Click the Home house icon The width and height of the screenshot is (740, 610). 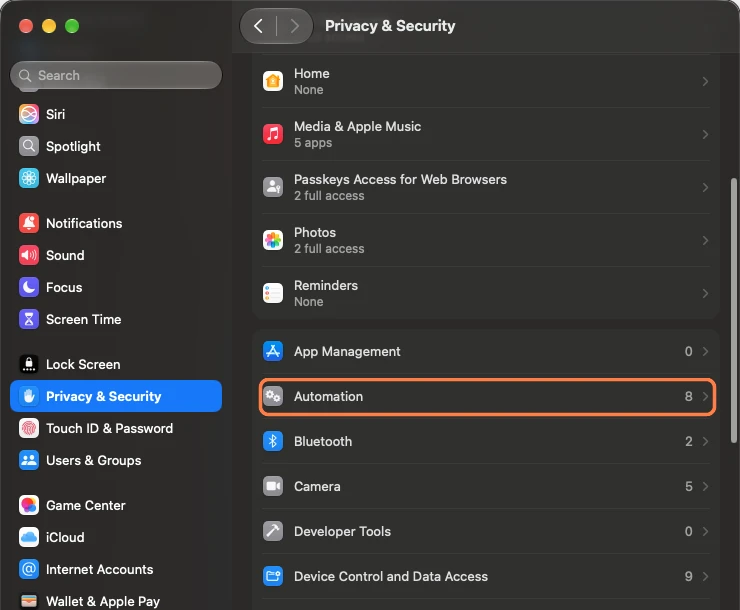pos(273,81)
